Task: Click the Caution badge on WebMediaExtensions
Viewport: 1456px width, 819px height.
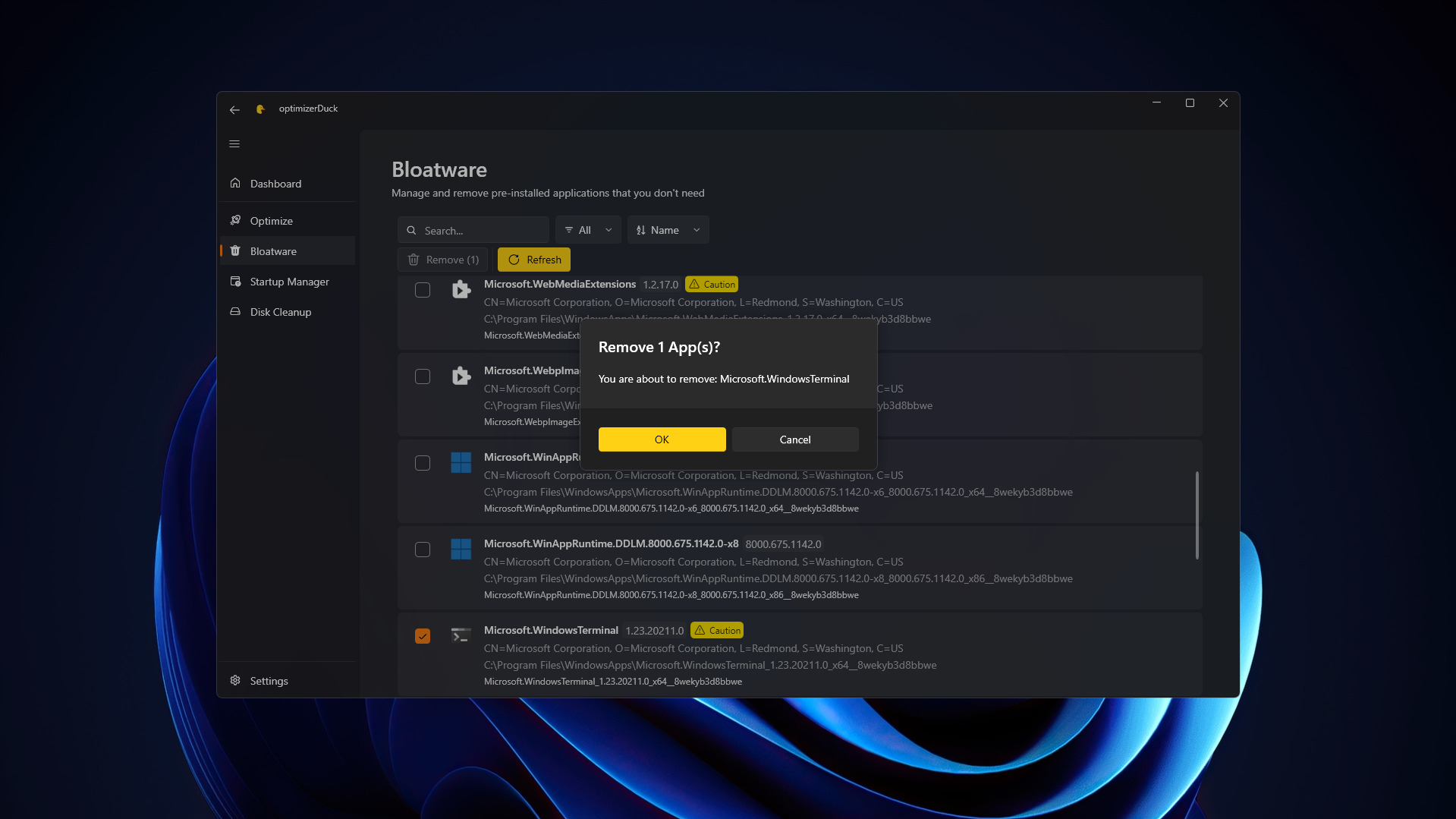Action: point(712,285)
